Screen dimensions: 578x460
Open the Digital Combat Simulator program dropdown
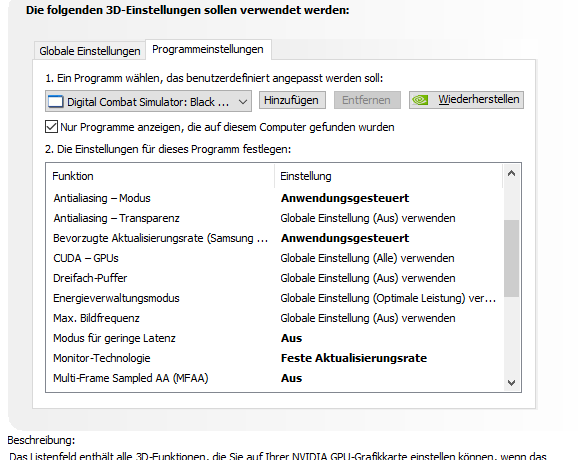148,101
